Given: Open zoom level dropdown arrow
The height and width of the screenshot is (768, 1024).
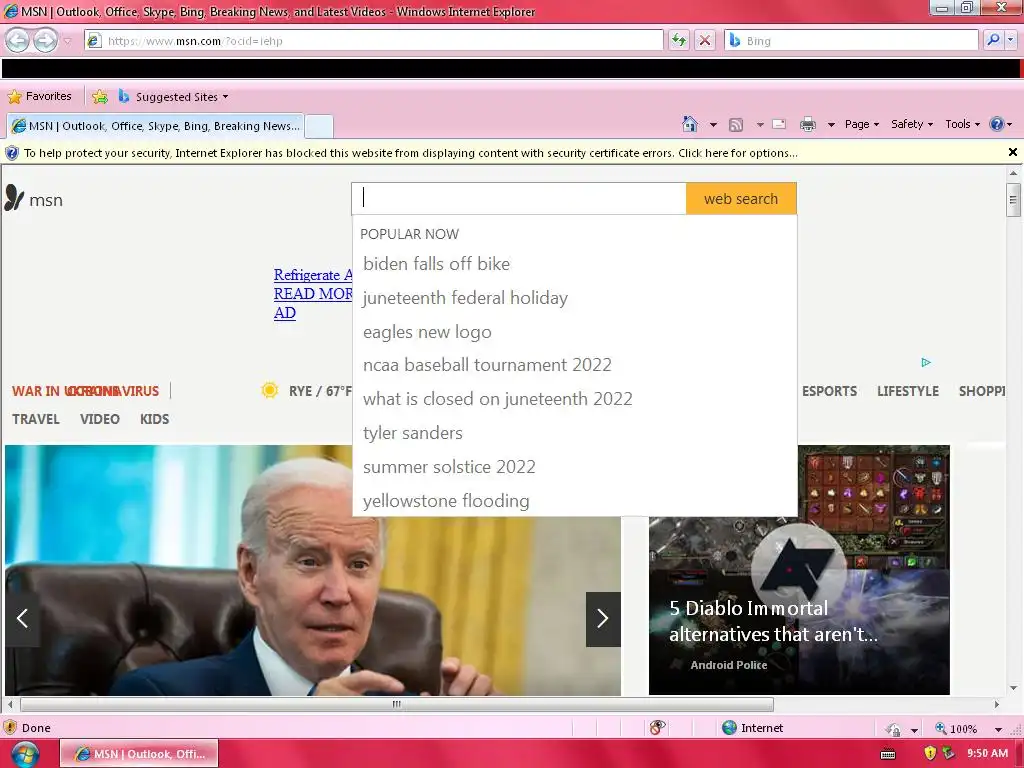Looking at the screenshot, I should coord(998,729).
